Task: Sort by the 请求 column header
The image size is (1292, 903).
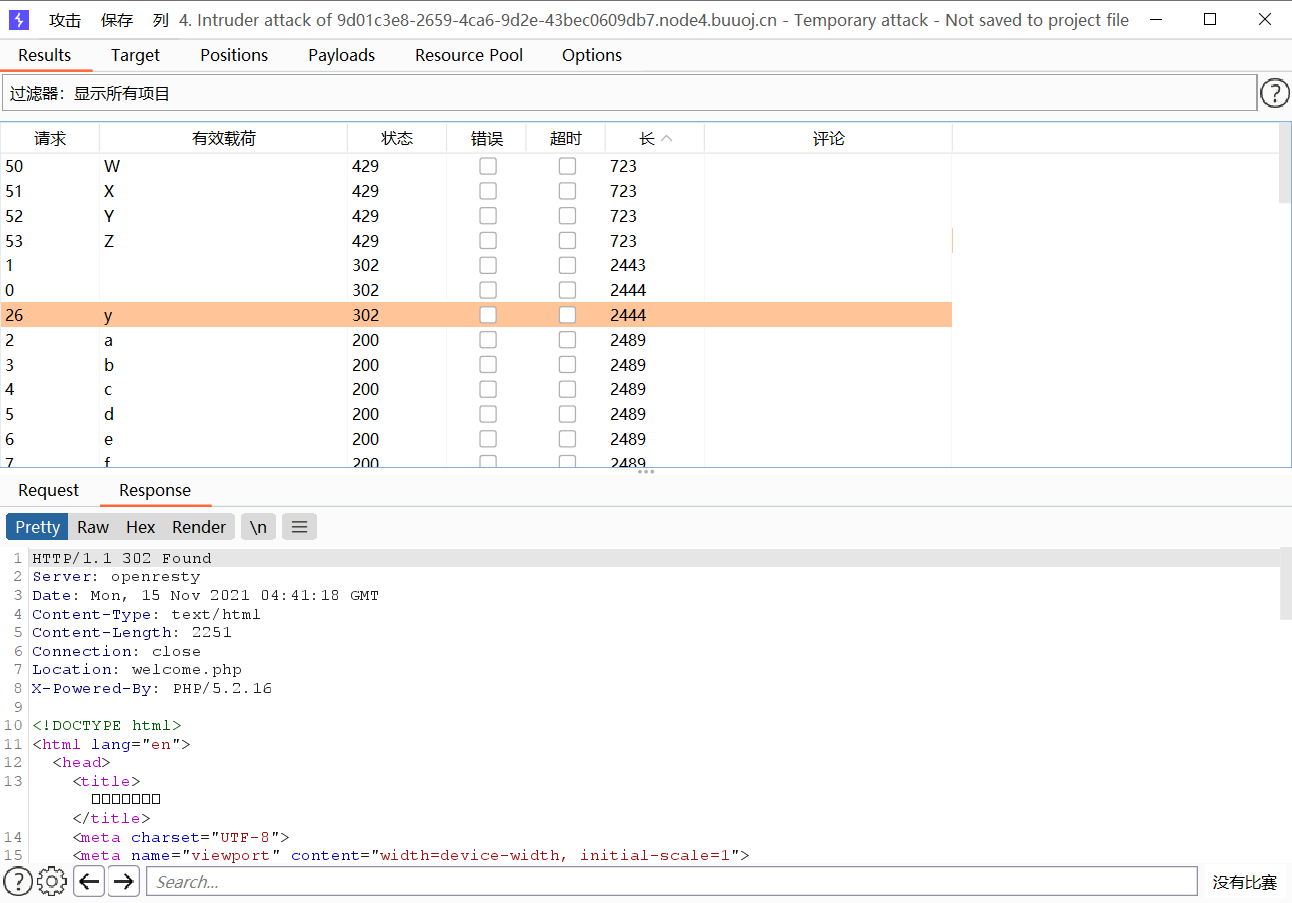Action: (50, 139)
